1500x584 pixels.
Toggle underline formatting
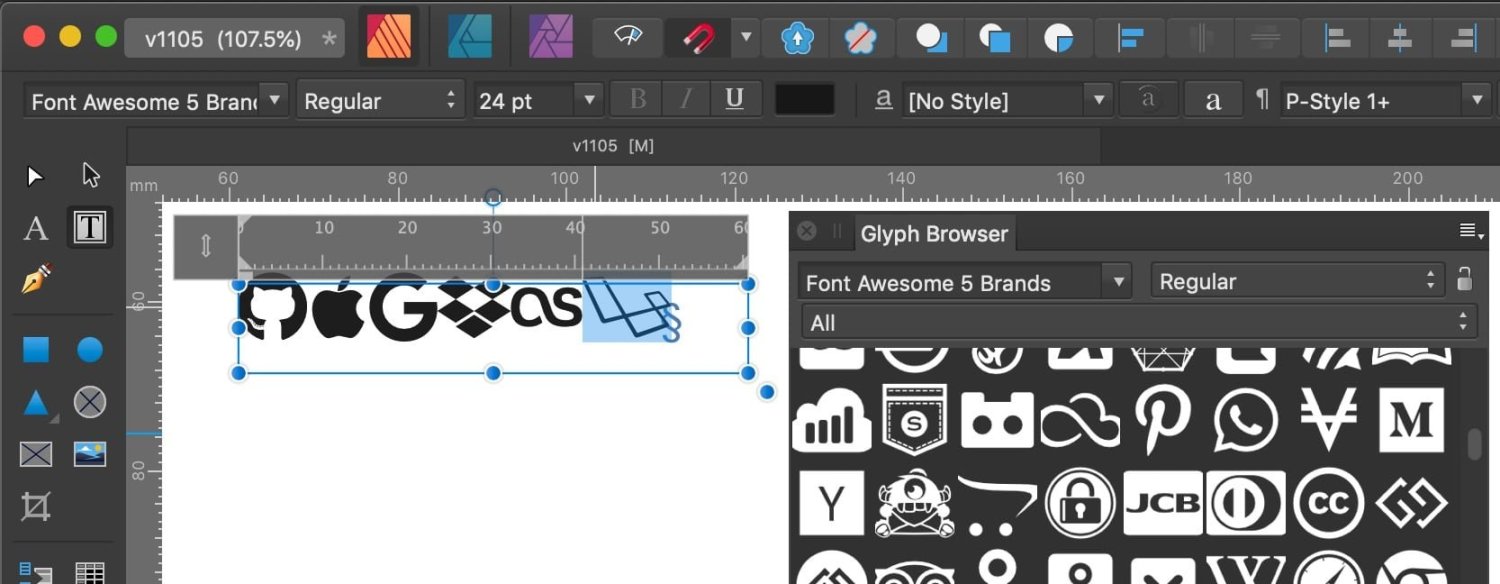(x=735, y=99)
